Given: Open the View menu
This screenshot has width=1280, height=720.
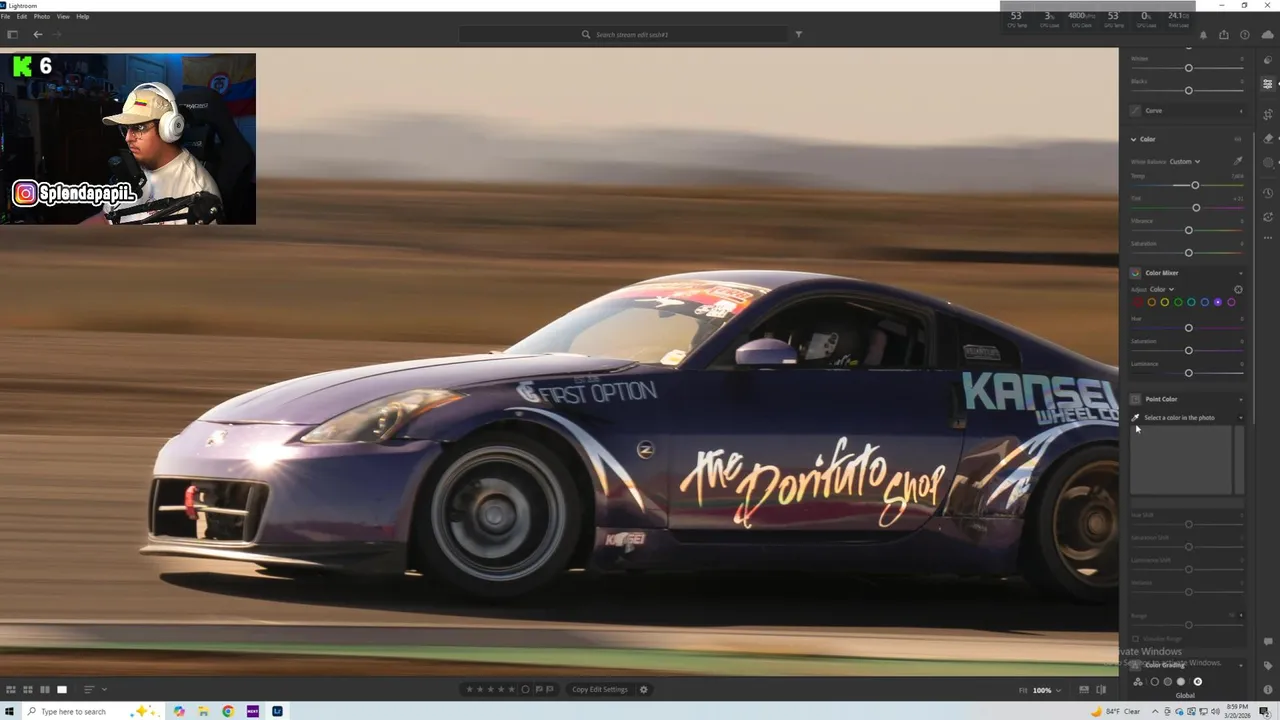Looking at the screenshot, I should click(x=63, y=16).
